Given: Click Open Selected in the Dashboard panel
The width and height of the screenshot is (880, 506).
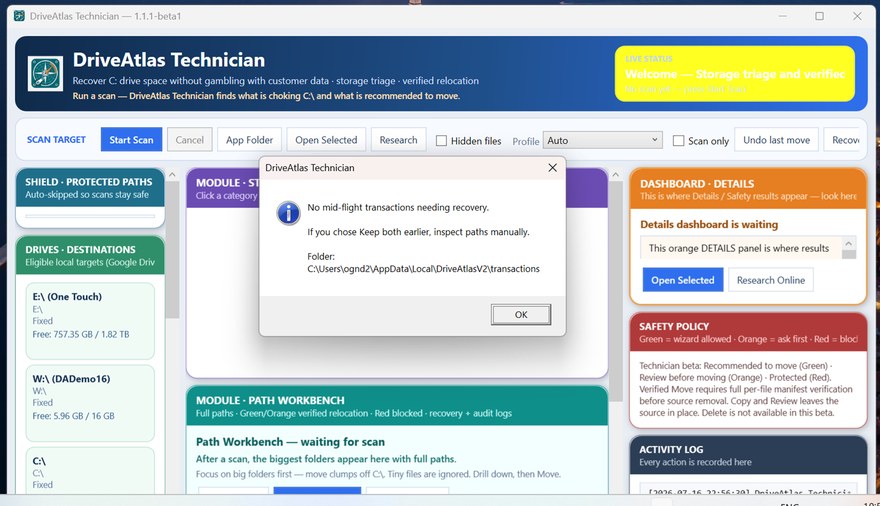Looking at the screenshot, I should [682, 280].
